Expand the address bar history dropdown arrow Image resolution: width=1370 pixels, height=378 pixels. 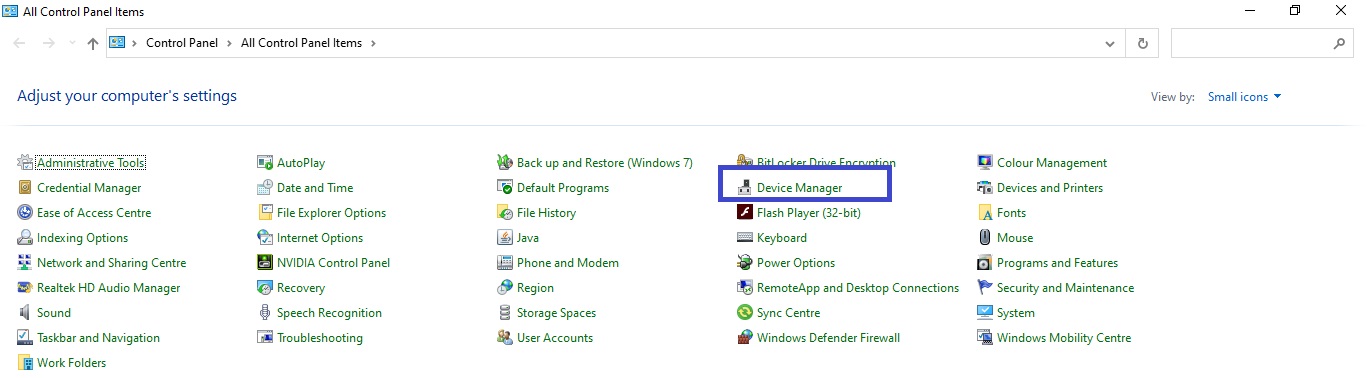[x=1110, y=44]
